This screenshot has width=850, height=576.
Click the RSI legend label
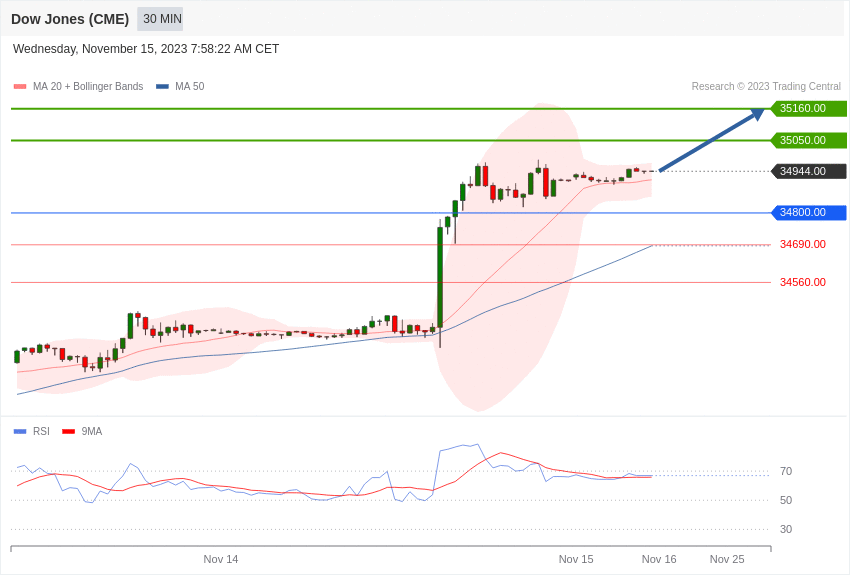point(41,431)
